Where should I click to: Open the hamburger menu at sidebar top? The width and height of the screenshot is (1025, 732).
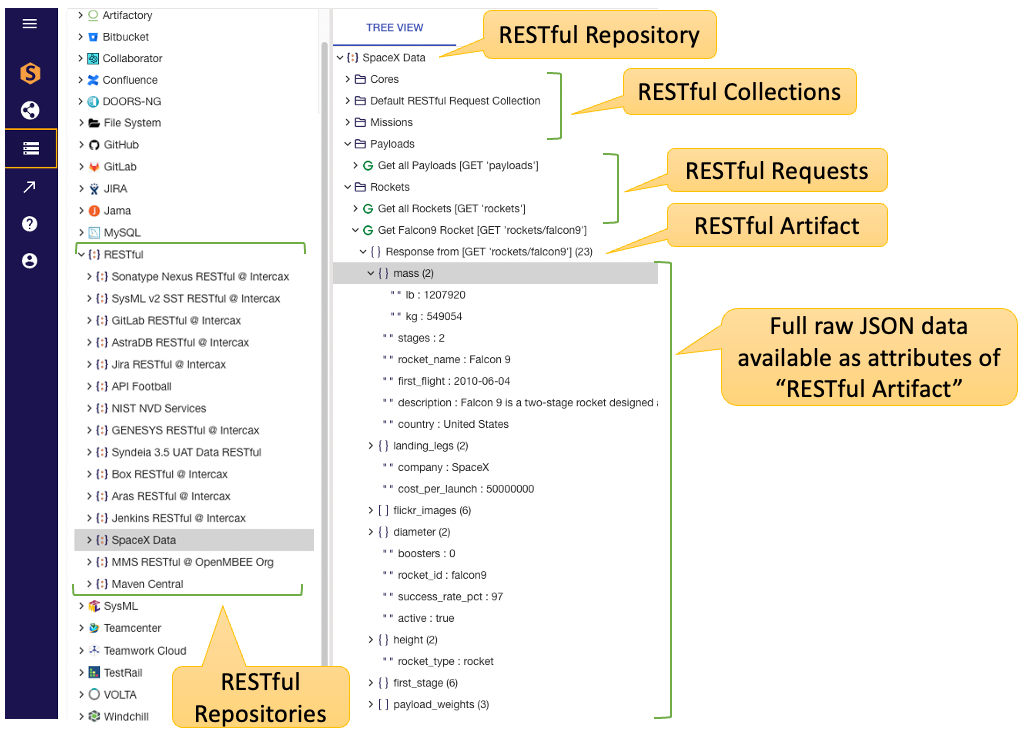(x=30, y=24)
